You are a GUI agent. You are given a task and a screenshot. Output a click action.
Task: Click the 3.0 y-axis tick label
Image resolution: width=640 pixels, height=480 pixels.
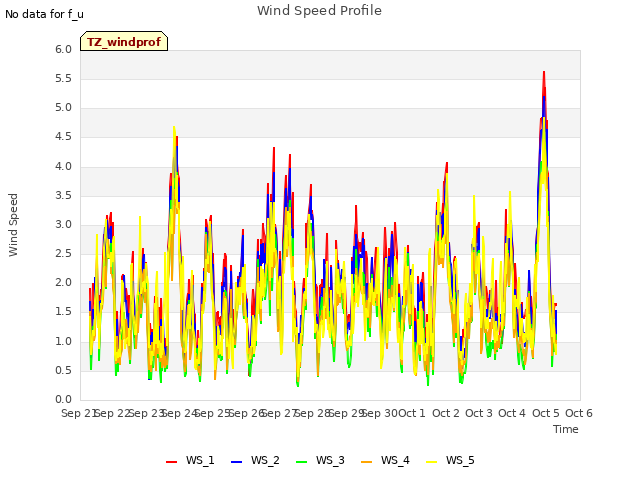pyautogui.click(x=63, y=224)
